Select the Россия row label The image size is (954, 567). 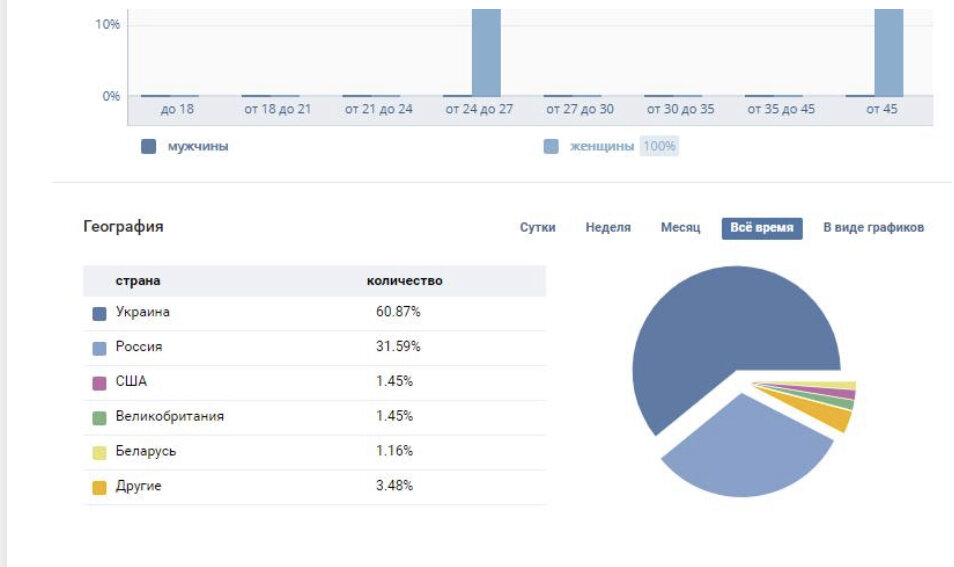coord(139,346)
